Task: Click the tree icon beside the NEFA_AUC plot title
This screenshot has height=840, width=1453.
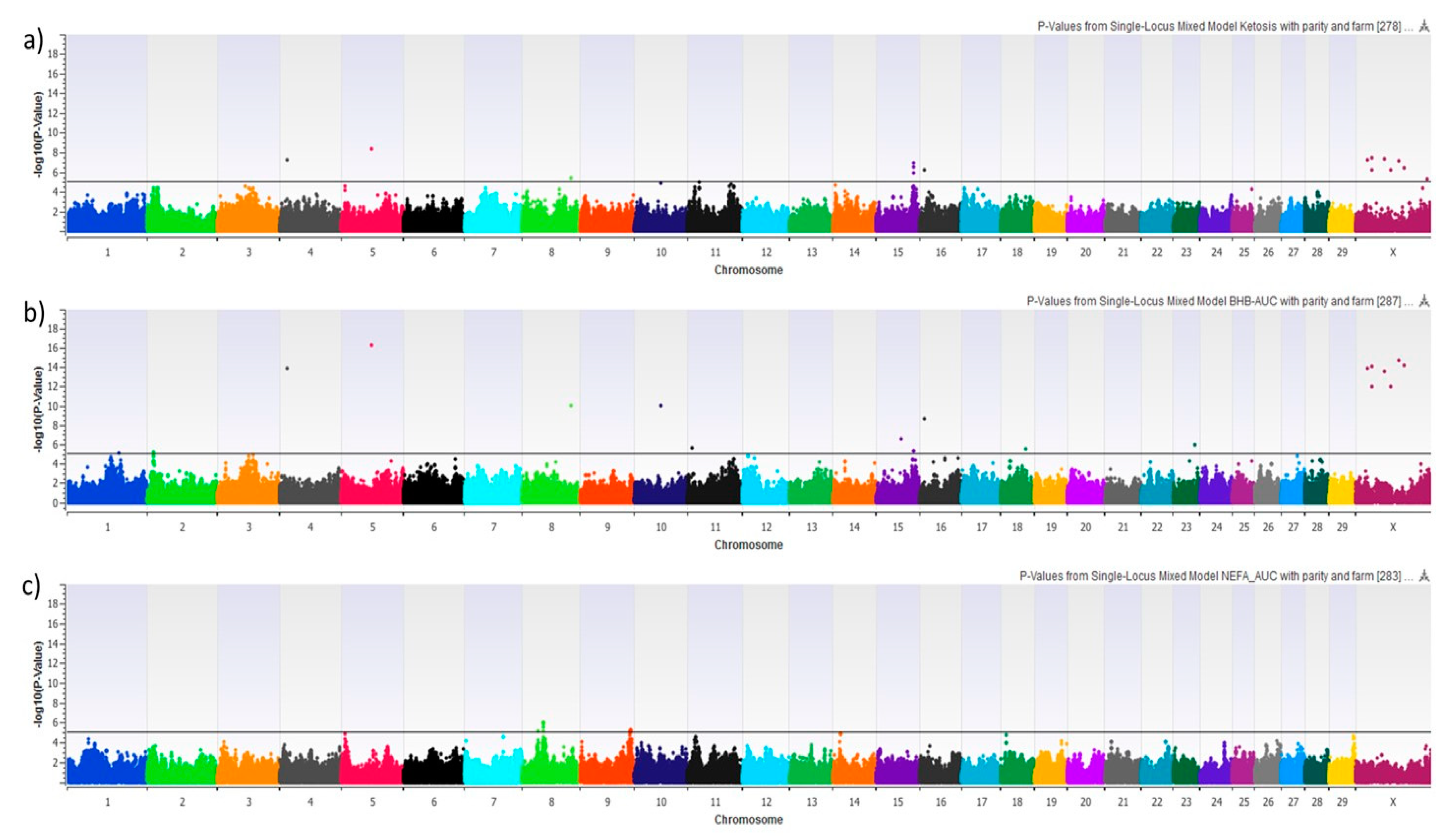Action: coord(1424,575)
